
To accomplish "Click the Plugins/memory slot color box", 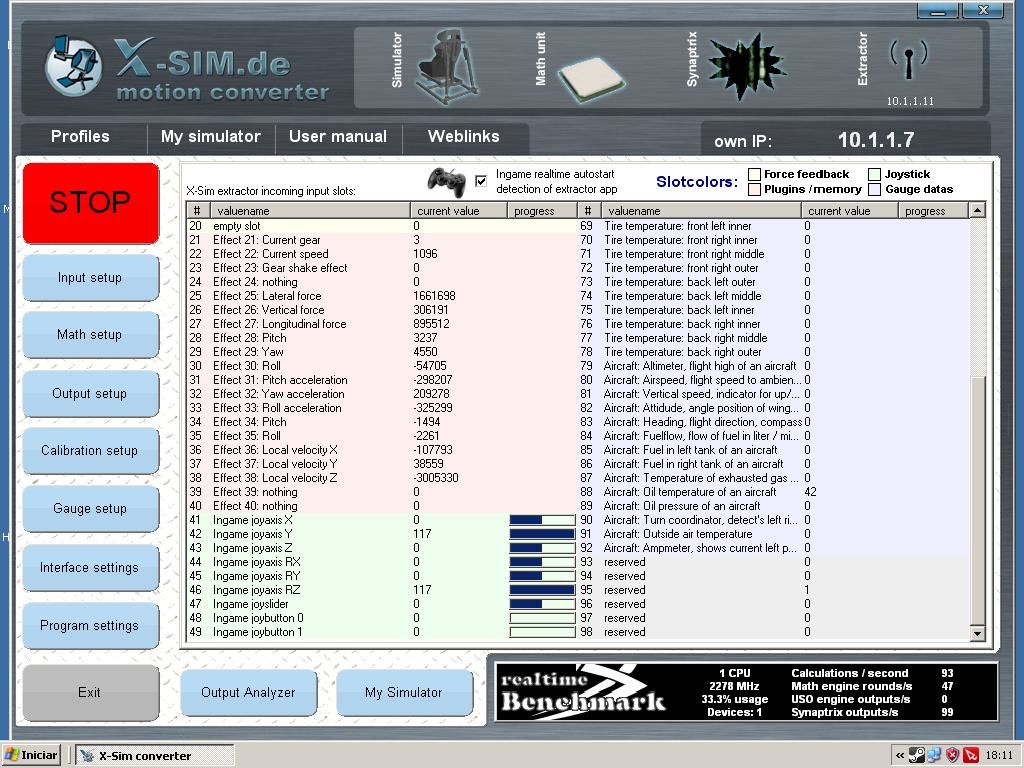I will 755,189.
